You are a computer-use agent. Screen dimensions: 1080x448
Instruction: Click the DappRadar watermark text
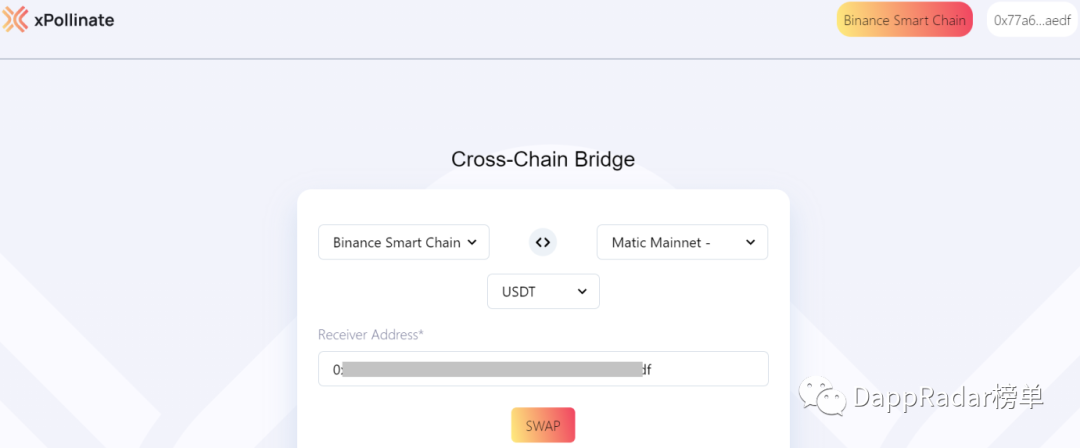pyautogui.click(x=948, y=397)
